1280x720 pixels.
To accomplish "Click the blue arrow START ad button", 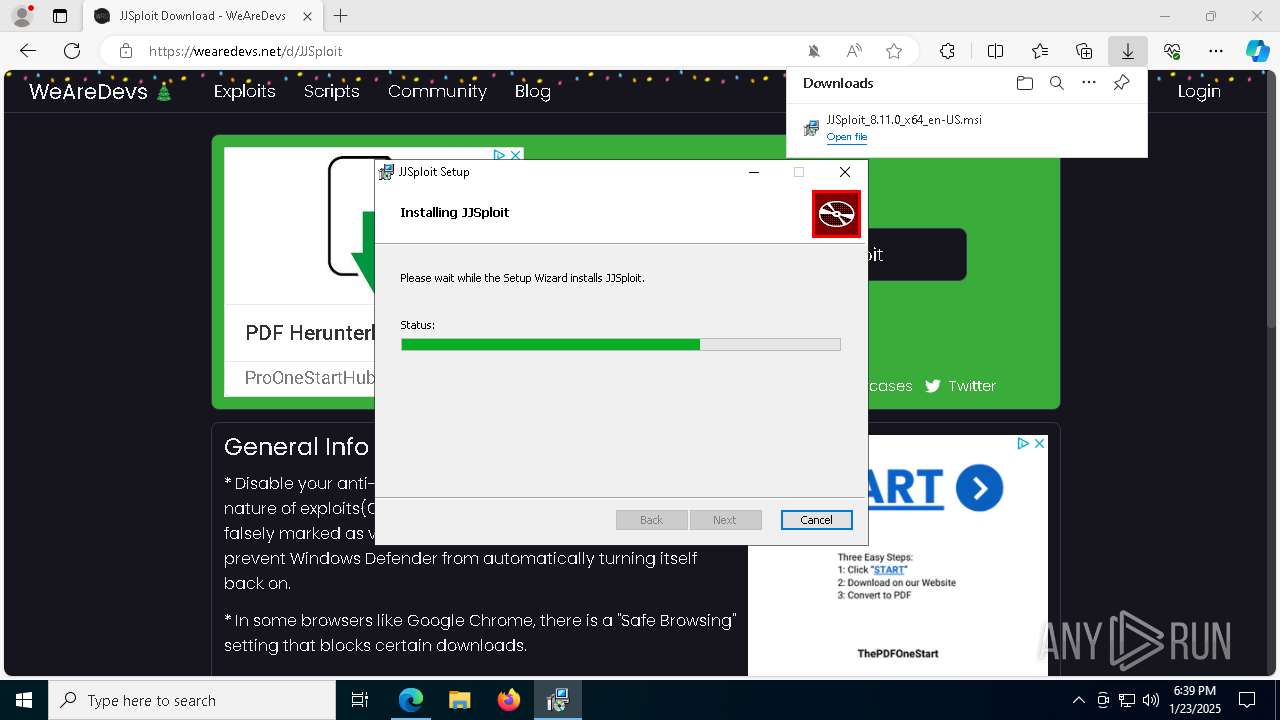I will pos(979,488).
